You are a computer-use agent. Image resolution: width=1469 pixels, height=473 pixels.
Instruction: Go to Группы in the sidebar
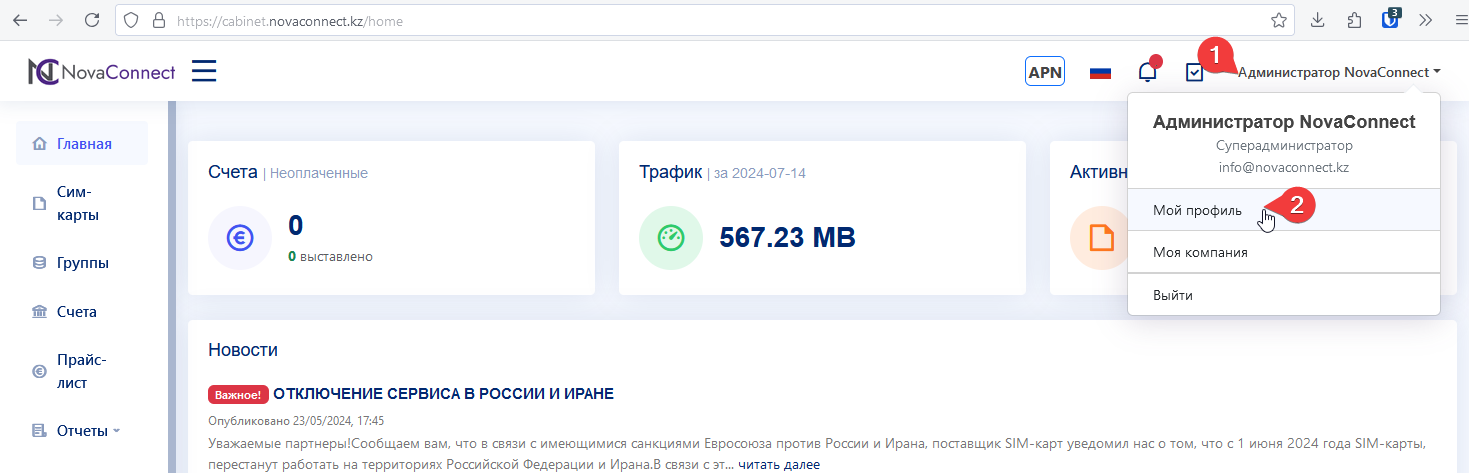[82, 263]
